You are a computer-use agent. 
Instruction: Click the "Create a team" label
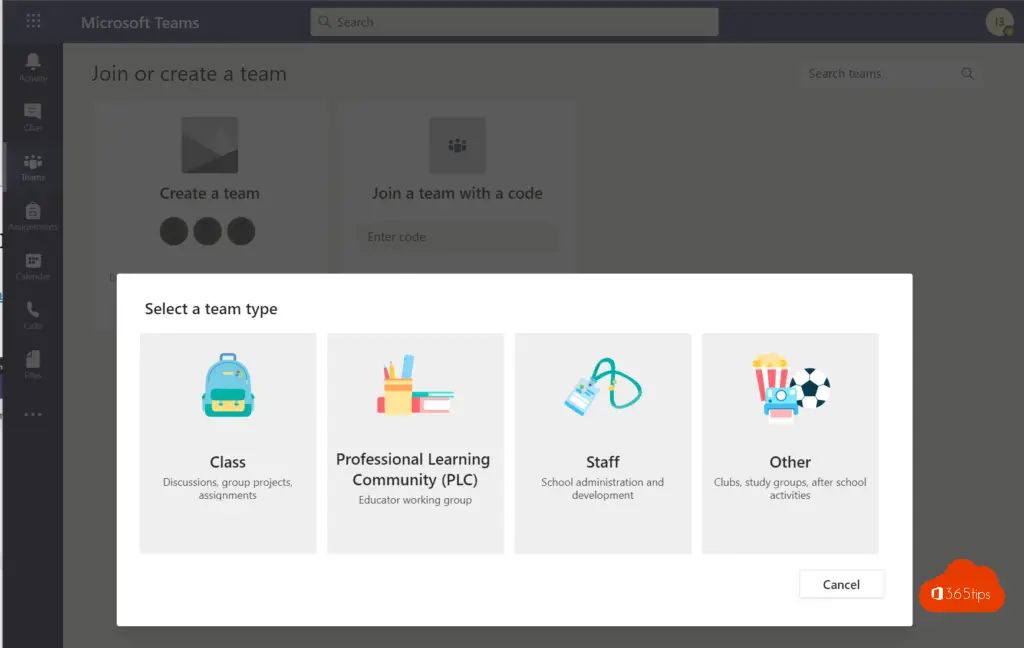210,193
